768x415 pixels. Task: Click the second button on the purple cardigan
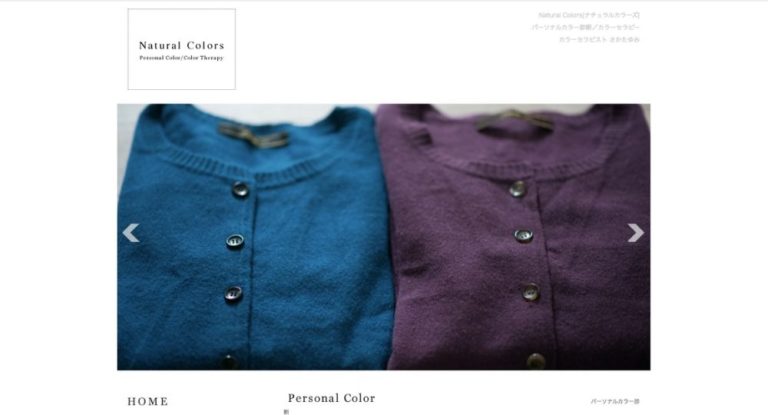pos(524,236)
